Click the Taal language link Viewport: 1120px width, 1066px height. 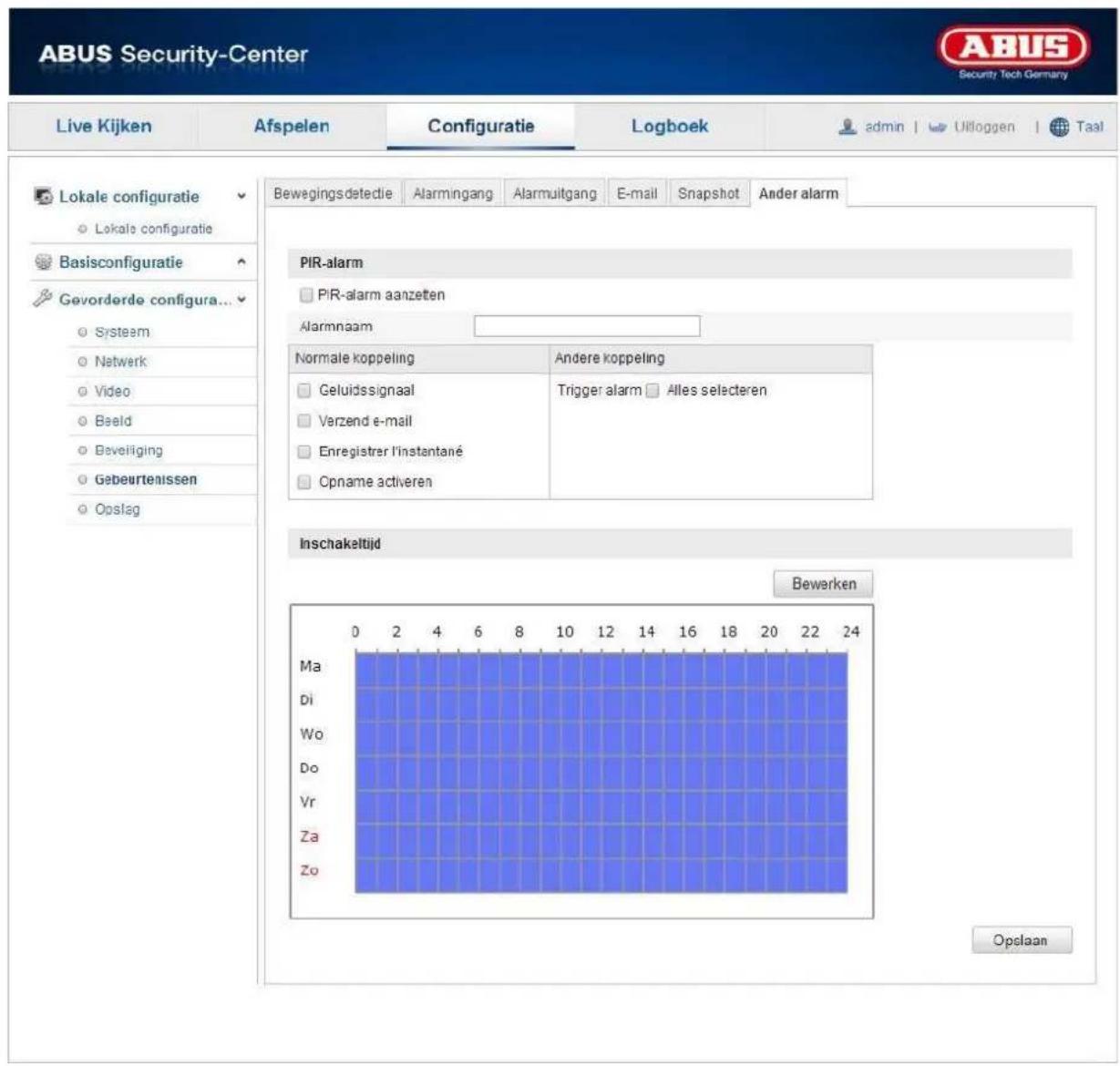coord(1089,128)
